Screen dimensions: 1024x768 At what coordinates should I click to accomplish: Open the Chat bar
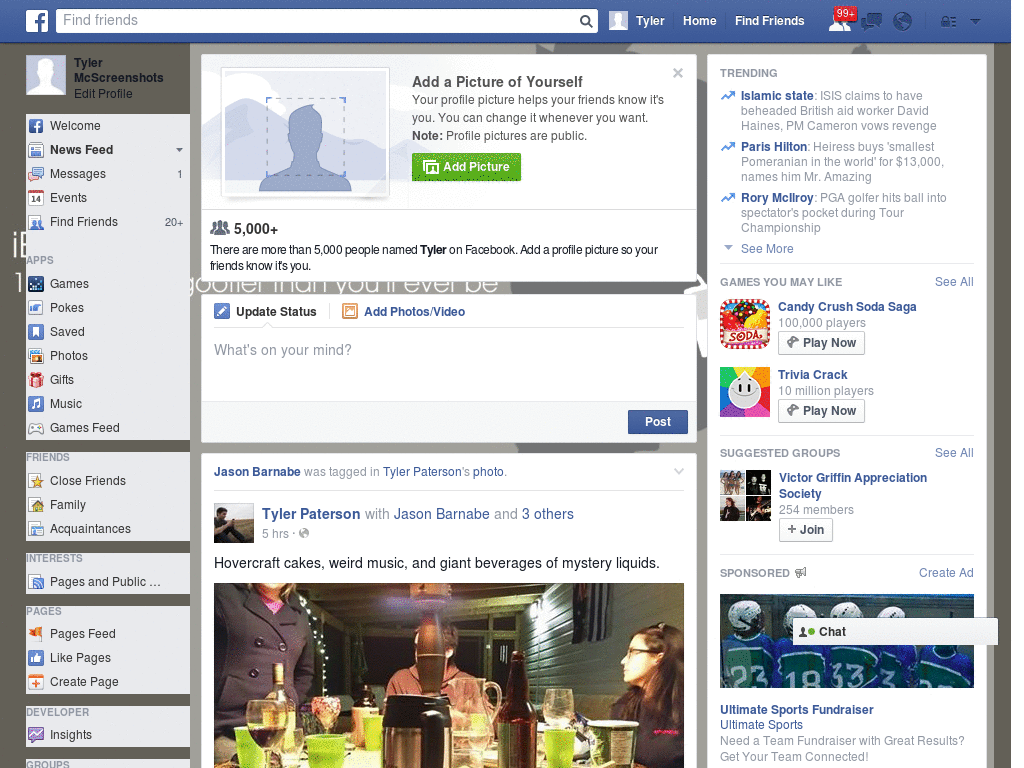tap(895, 632)
